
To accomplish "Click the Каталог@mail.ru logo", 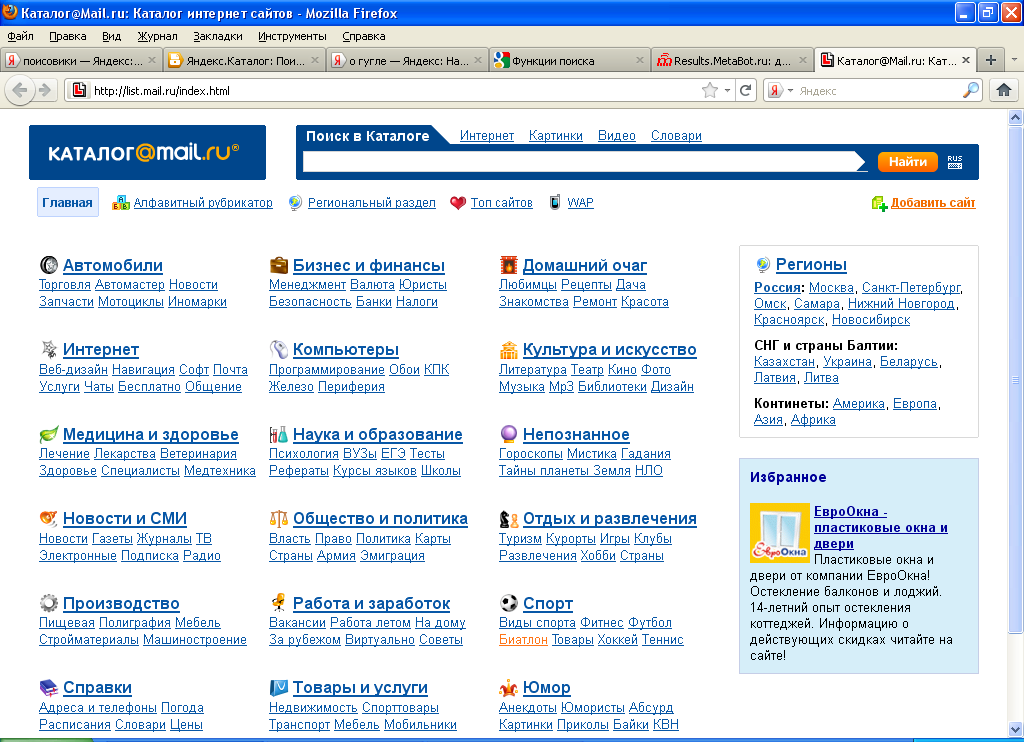I will [x=147, y=152].
